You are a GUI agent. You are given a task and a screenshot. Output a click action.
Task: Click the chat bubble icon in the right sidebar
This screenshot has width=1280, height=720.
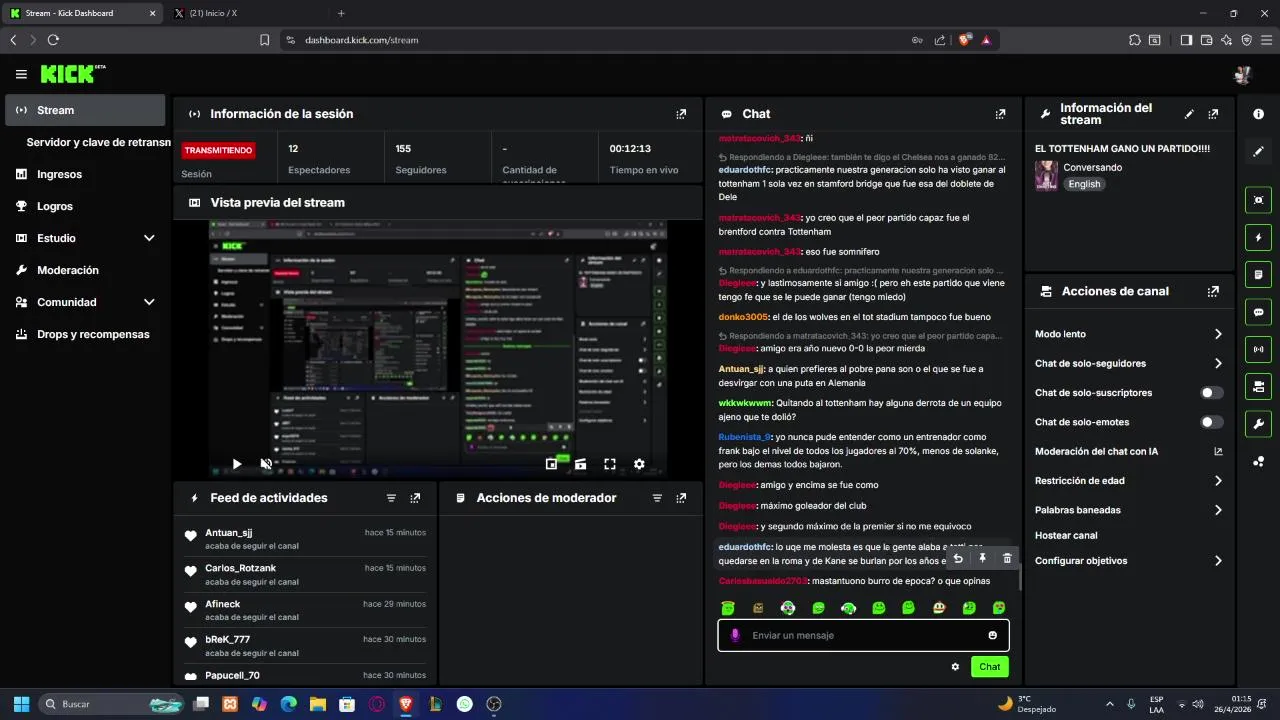1258,312
